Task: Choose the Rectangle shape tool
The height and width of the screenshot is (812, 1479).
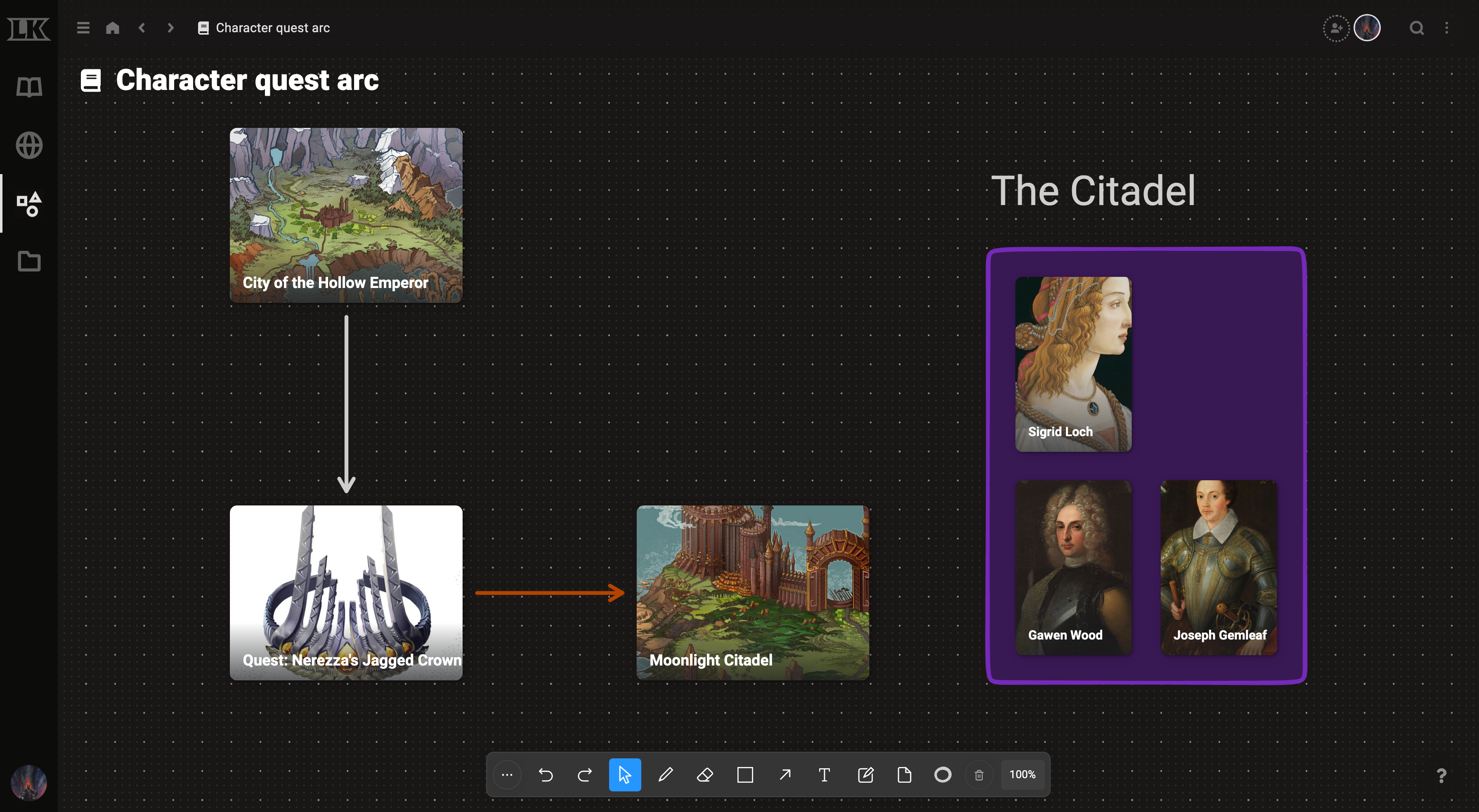Action: 745,775
